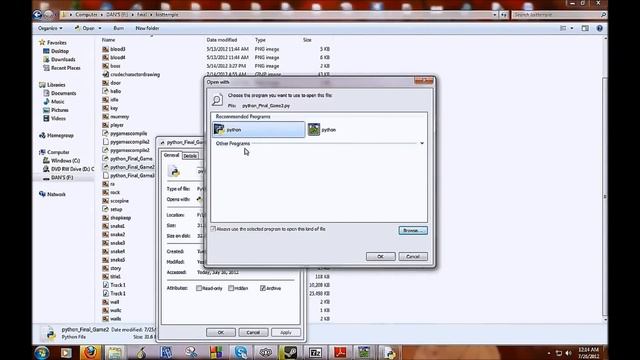Select the shopkeep file in list
The height and width of the screenshot is (360, 640).
pyautogui.click(x=120, y=218)
